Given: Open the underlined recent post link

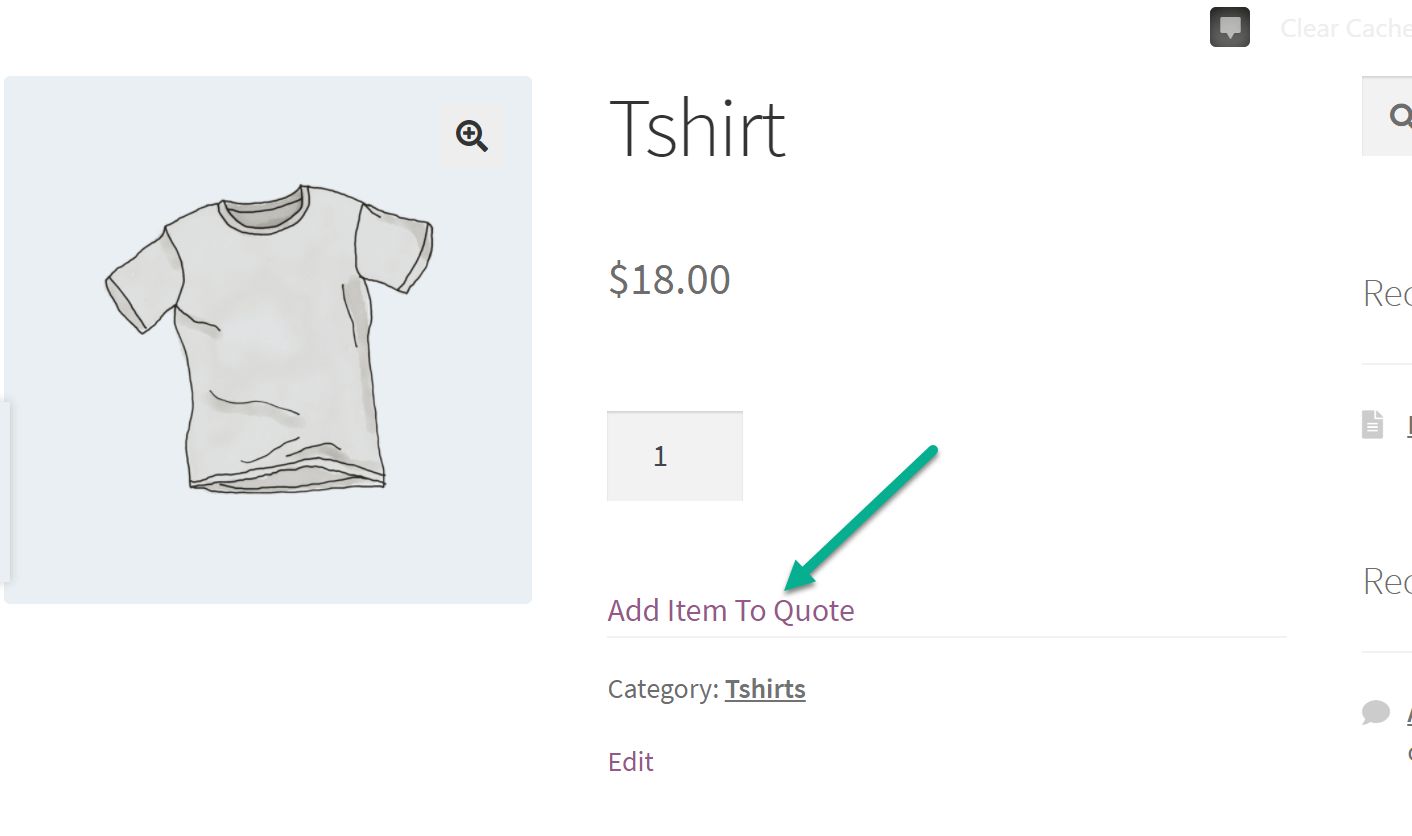Looking at the screenshot, I should point(1408,424).
